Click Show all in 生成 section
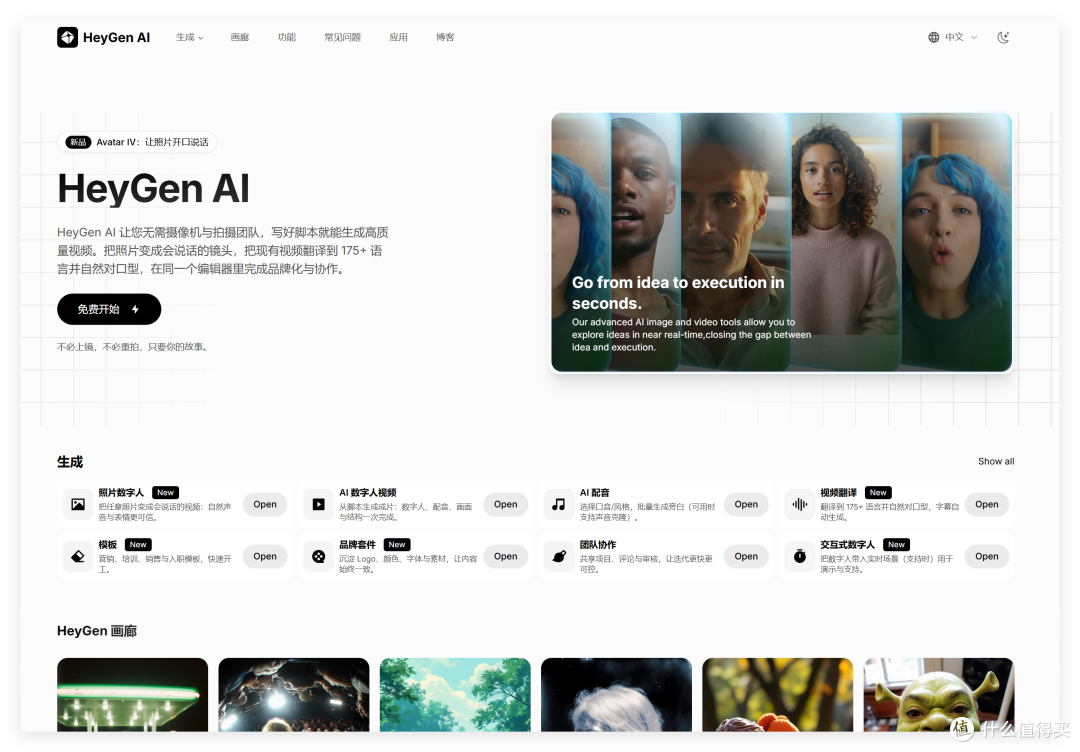This screenshot has height=752, width=1080. tap(996, 461)
